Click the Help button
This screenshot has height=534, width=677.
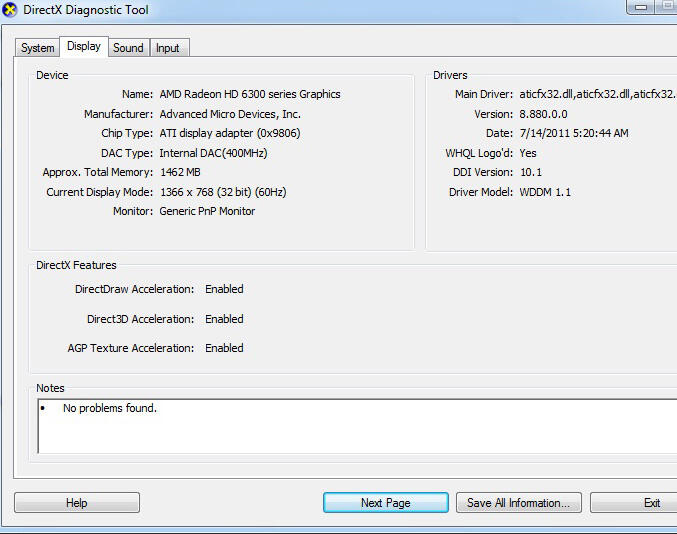point(77,502)
